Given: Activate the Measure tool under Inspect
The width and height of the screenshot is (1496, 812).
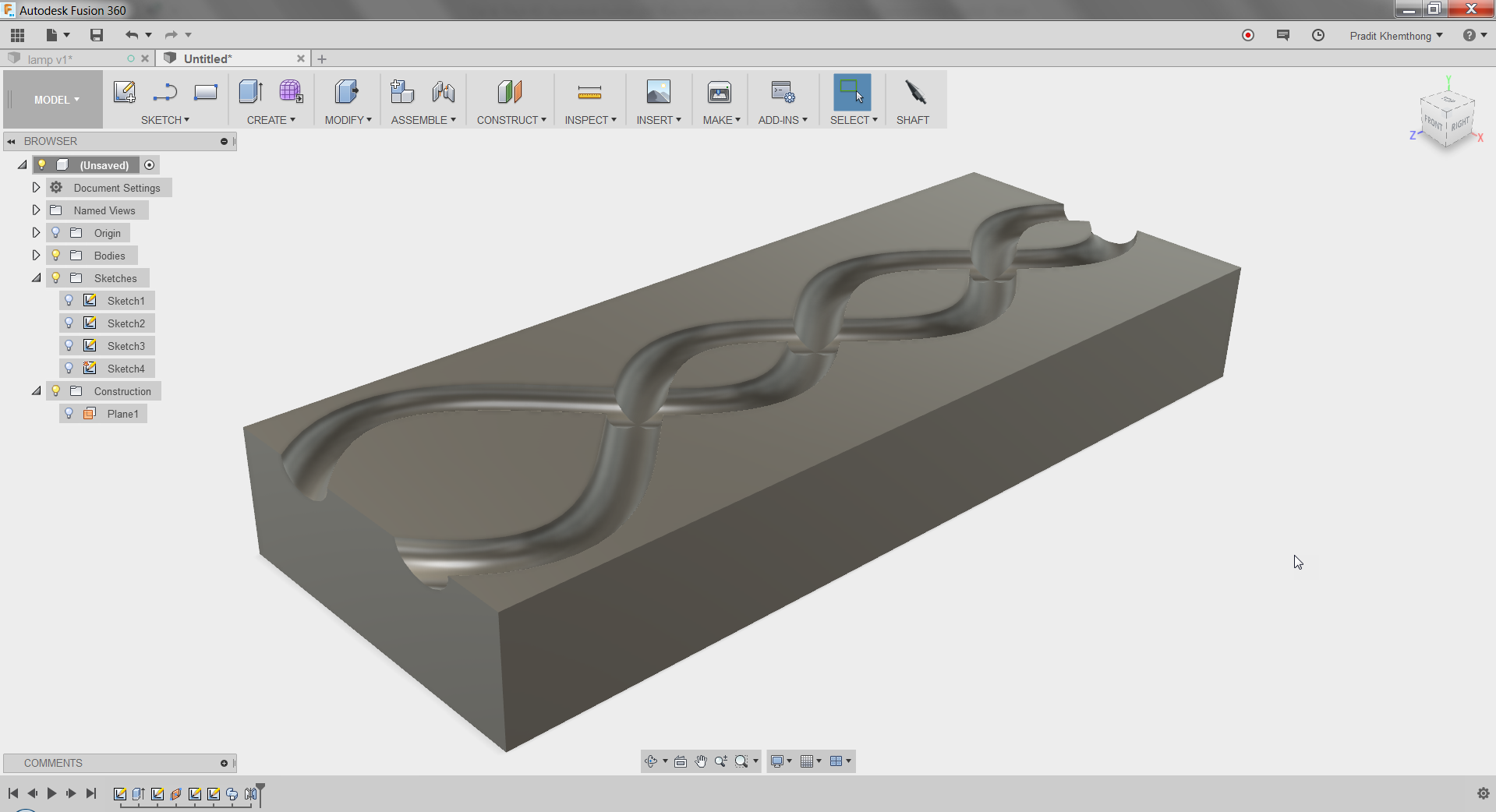Looking at the screenshot, I should tap(590, 94).
